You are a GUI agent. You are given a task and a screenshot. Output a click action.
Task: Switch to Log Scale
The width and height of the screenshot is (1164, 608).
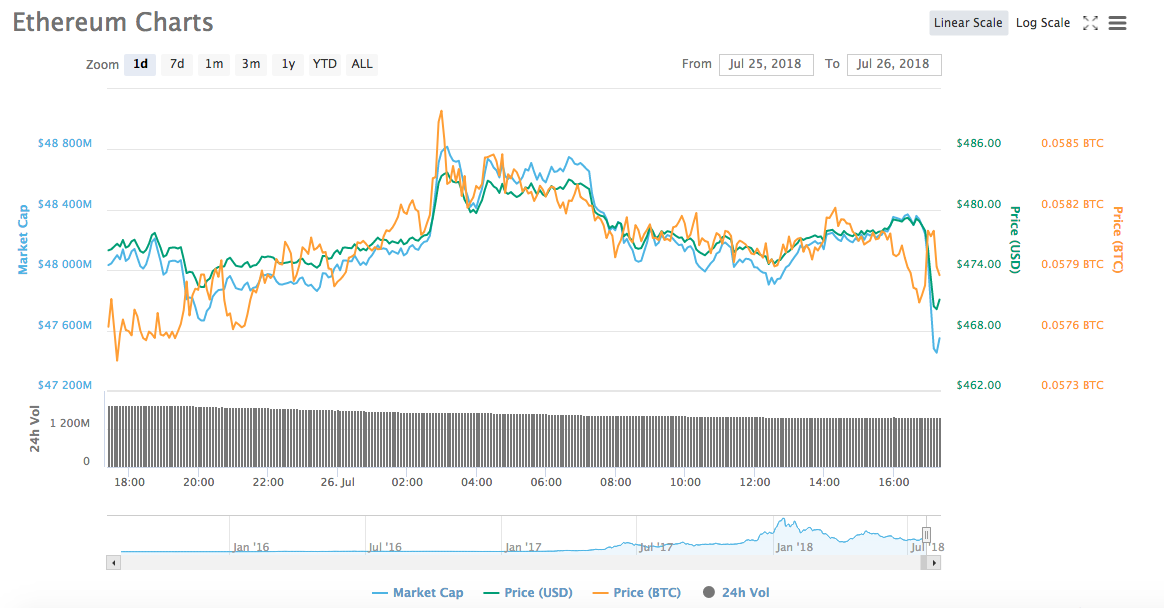point(1042,23)
